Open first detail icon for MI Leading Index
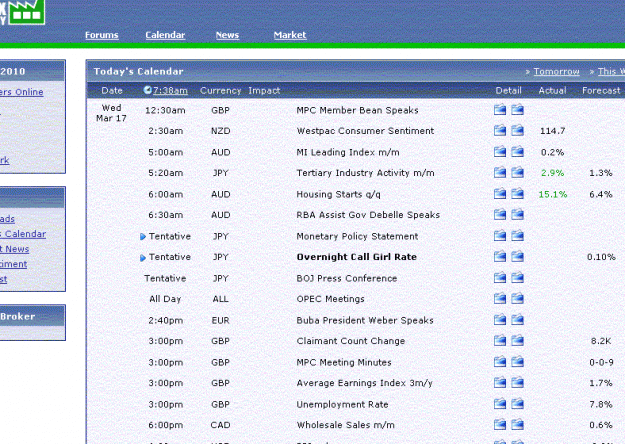 (x=500, y=151)
